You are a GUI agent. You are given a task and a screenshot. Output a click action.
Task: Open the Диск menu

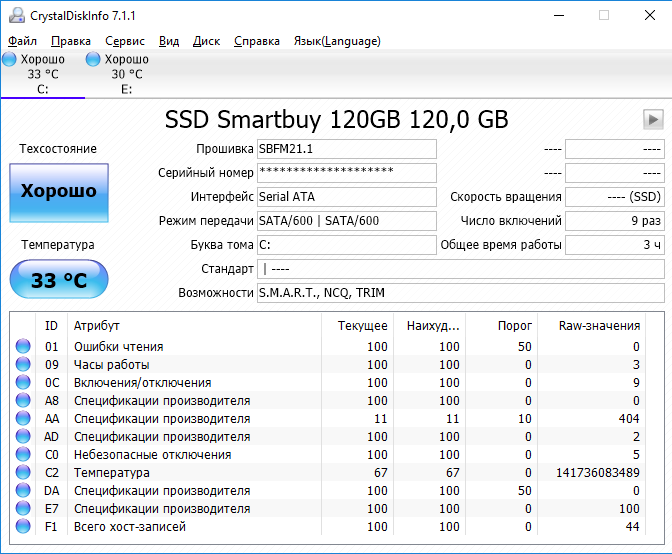pyautogui.click(x=207, y=41)
